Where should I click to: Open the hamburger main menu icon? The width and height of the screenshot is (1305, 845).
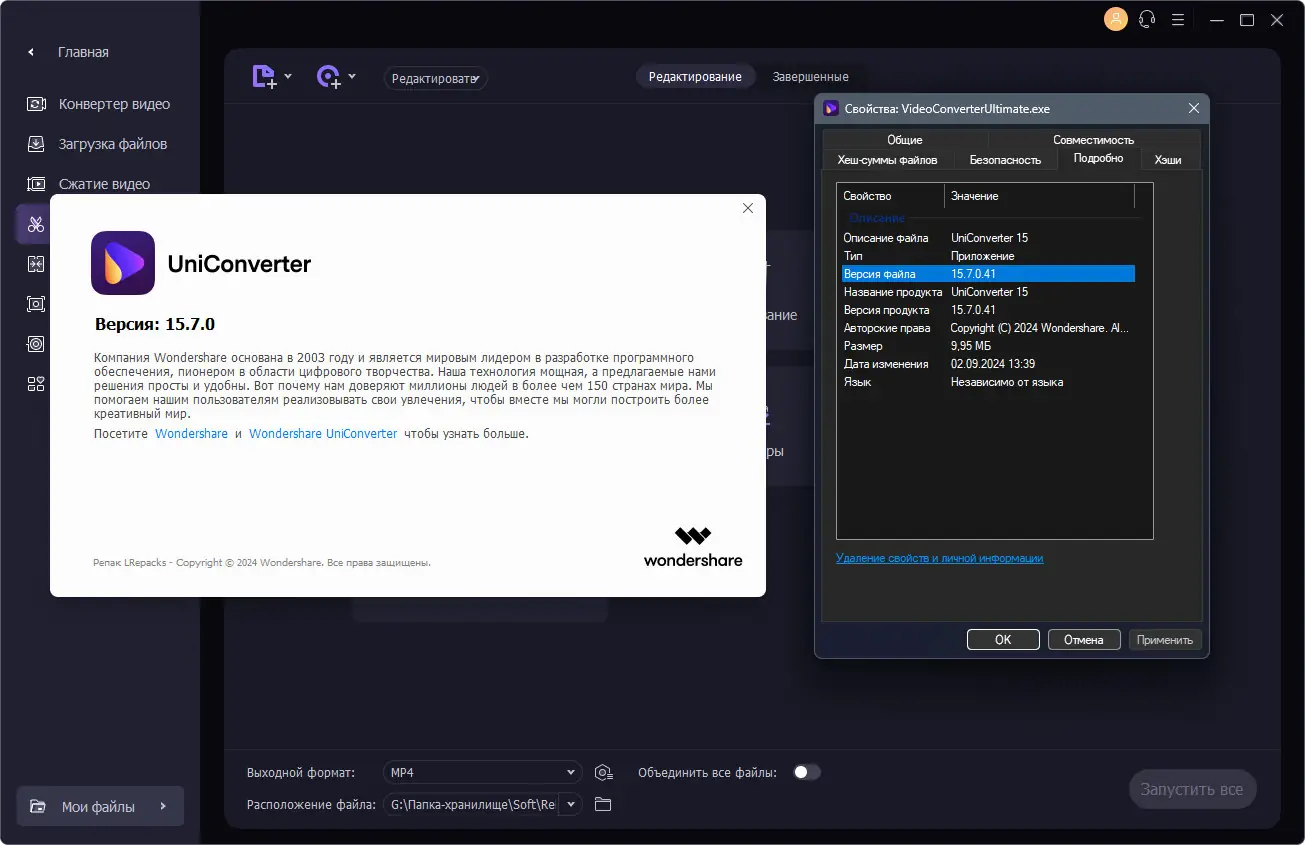click(1179, 20)
